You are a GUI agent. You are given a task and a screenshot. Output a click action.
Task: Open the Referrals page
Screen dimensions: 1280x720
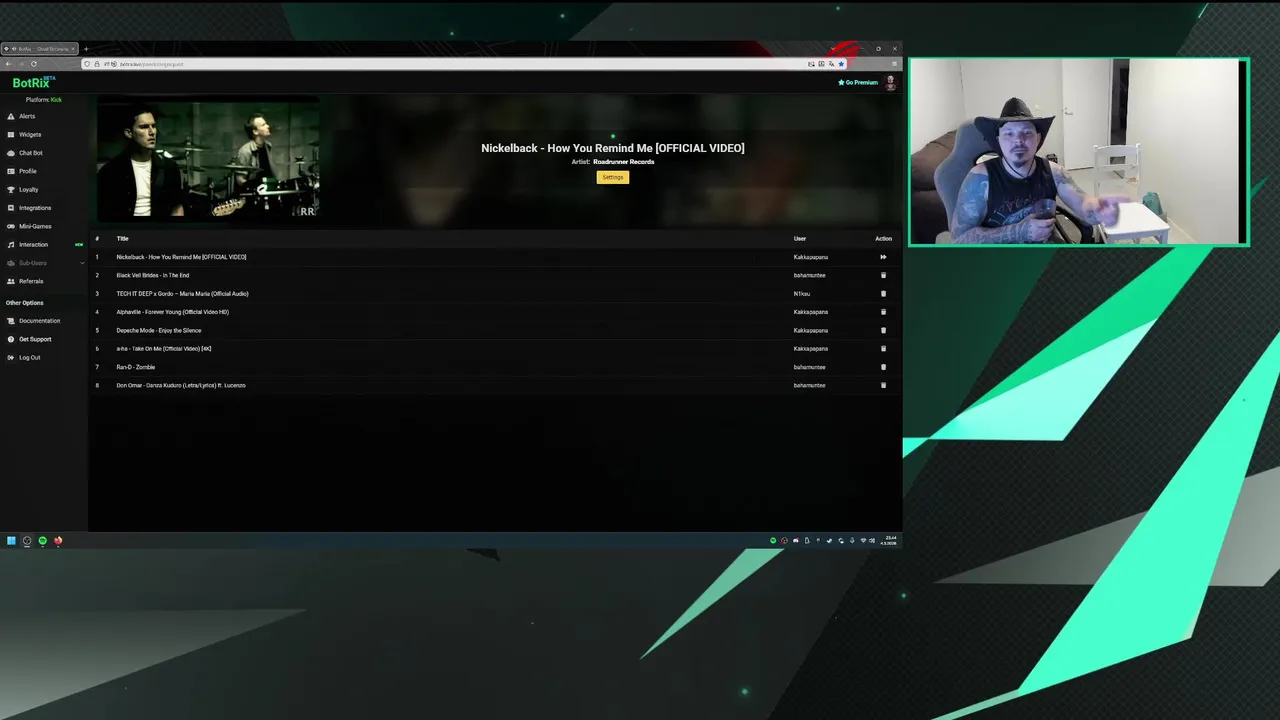click(31, 281)
